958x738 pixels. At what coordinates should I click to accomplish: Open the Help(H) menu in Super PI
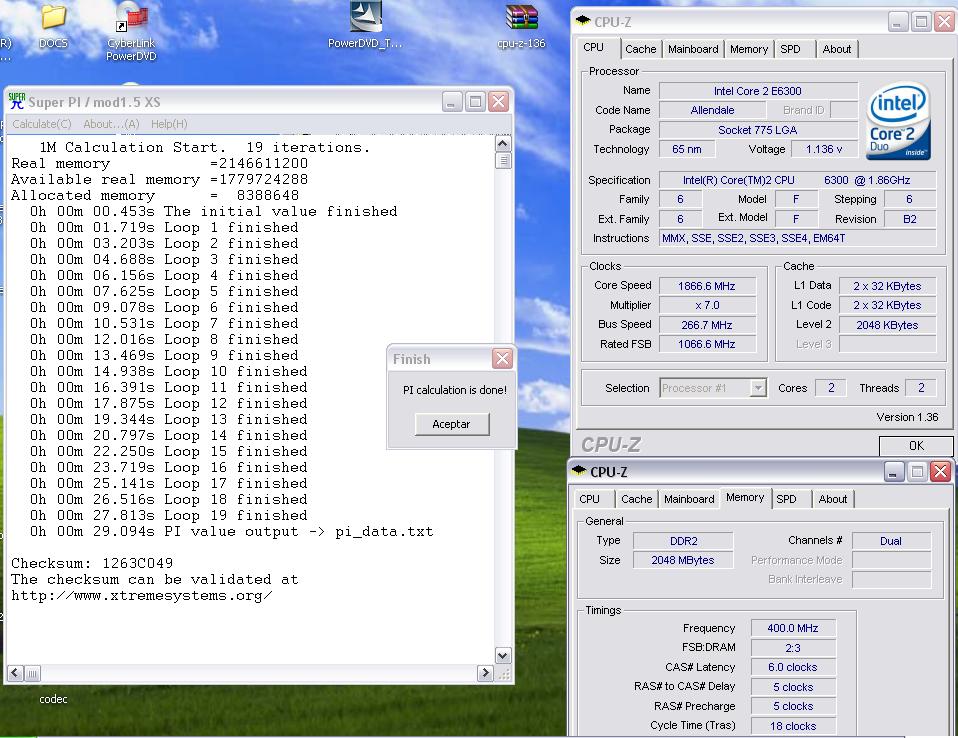169,124
